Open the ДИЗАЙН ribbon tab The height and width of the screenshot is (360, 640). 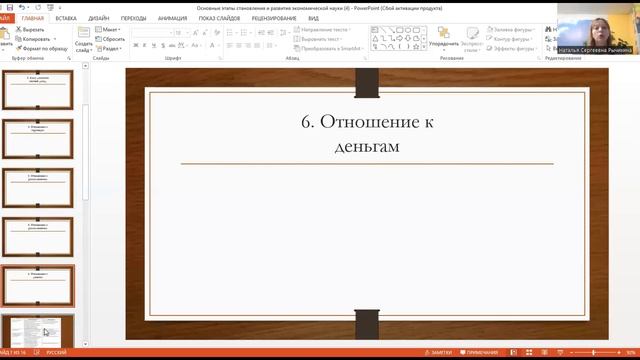tap(99, 18)
